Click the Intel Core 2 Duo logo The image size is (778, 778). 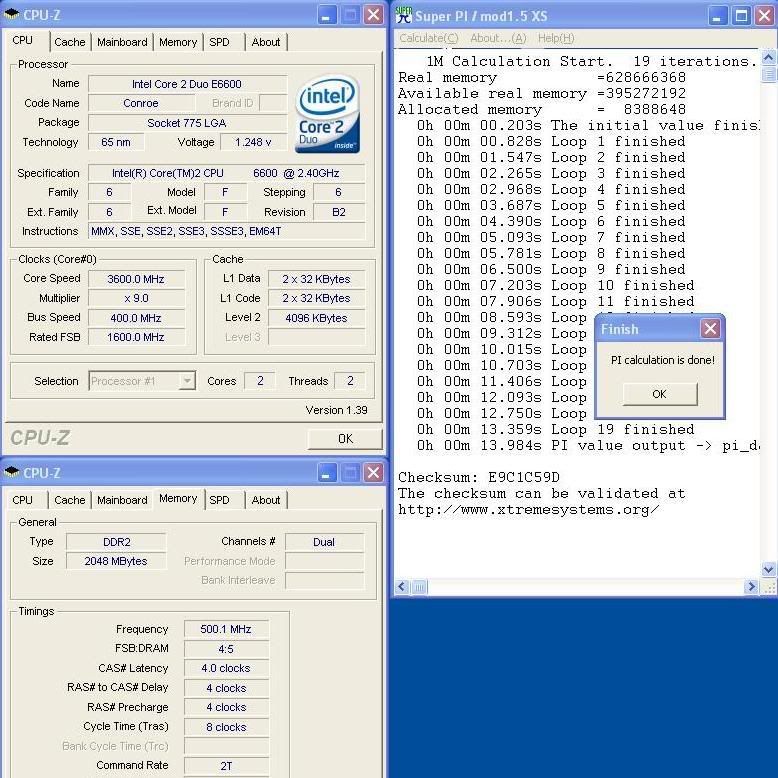tap(327, 114)
